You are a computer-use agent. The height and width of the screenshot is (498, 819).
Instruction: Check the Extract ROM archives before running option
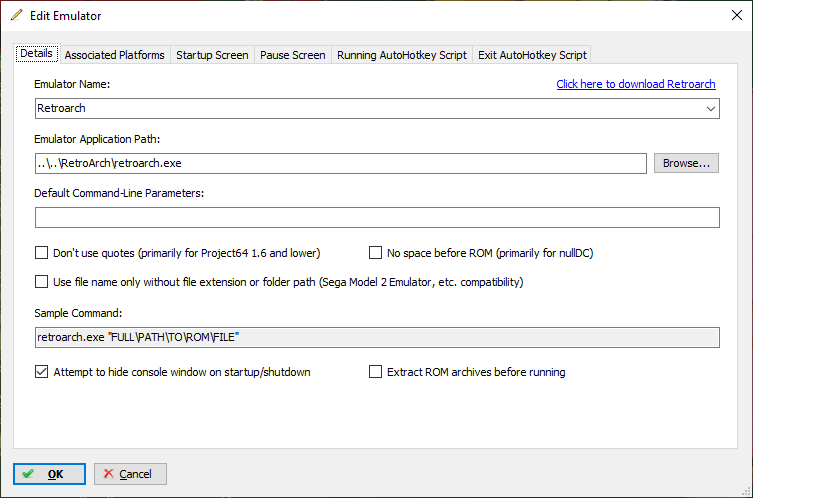tap(375, 372)
